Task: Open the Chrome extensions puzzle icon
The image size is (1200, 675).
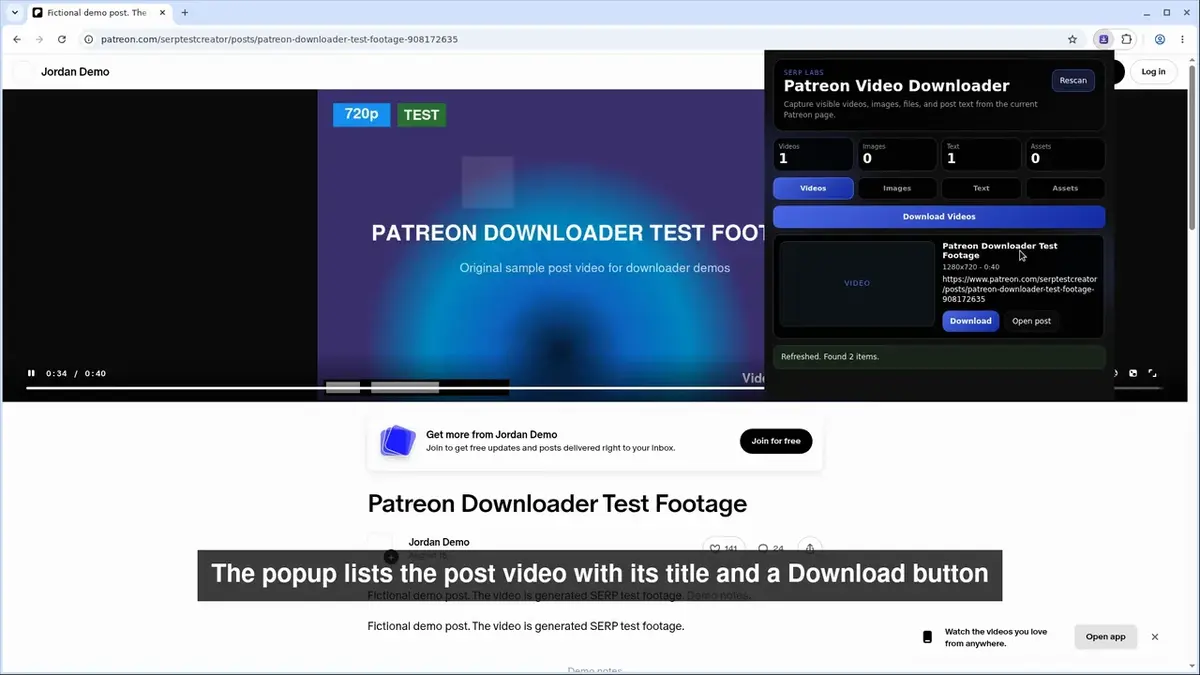Action: [1127, 39]
